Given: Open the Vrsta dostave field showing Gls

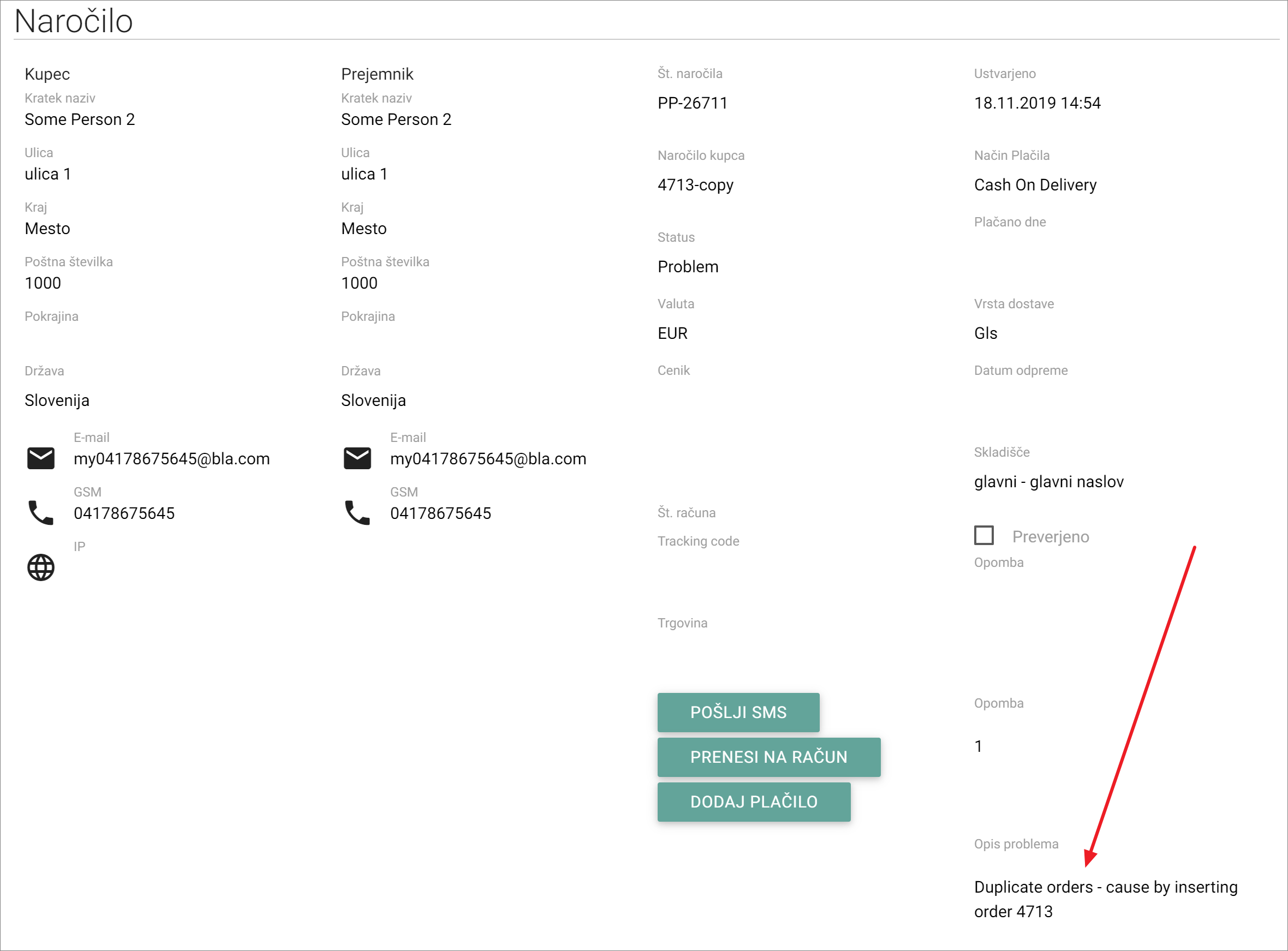Looking at the screenshot, I should [x=985, y=333].
